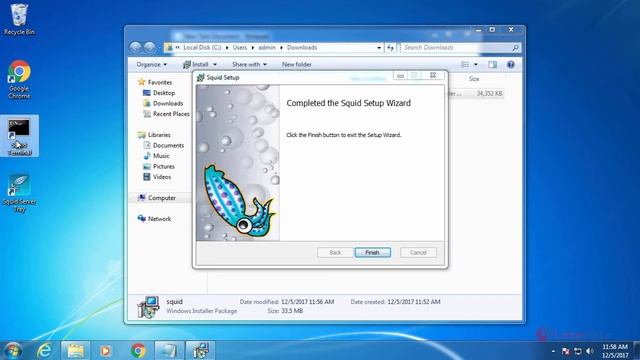Click Users in the address breadcrumb
The image size is (640, 360).
click(240, 48)
